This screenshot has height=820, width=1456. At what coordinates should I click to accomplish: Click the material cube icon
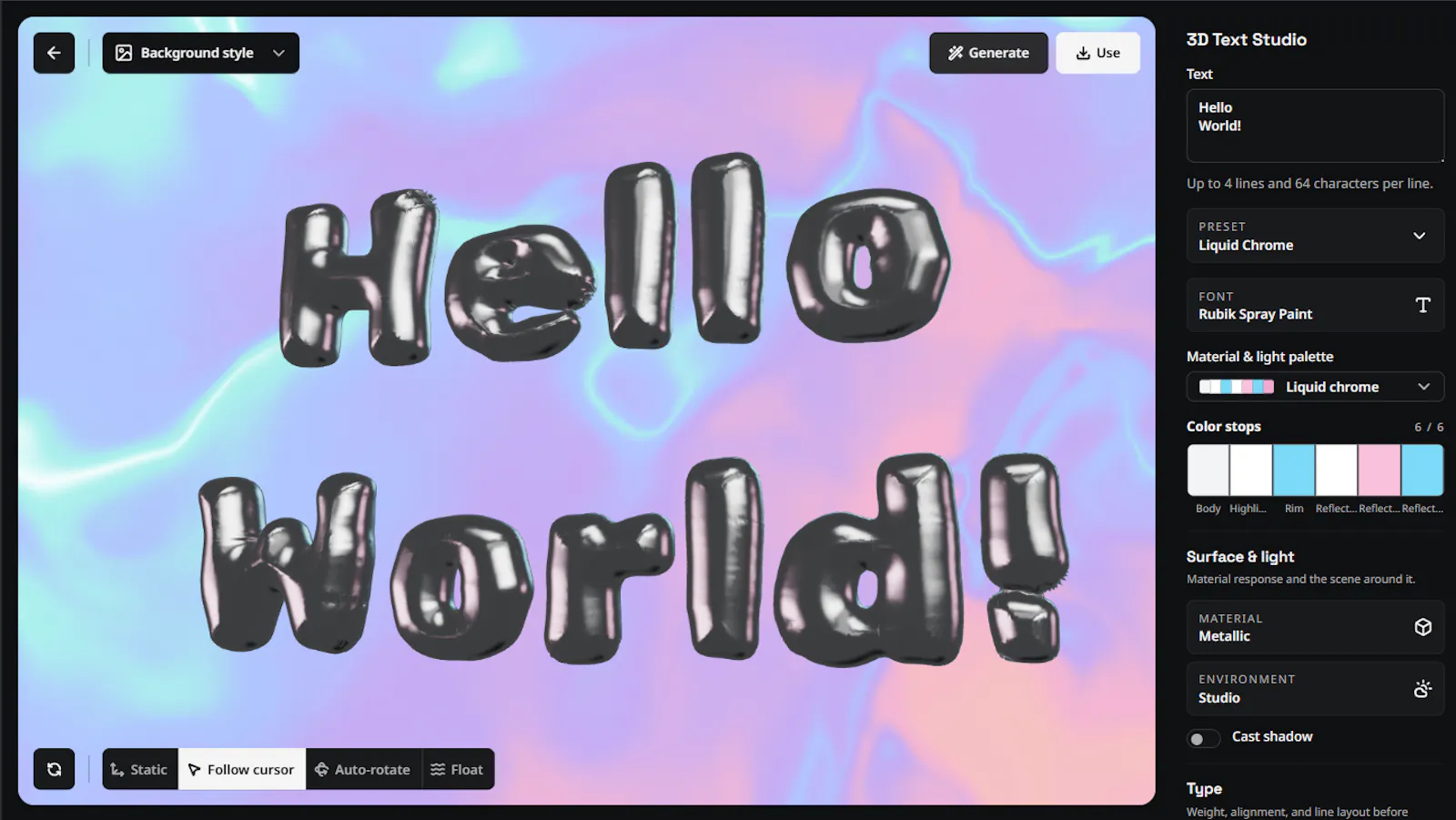(1423, 627)
